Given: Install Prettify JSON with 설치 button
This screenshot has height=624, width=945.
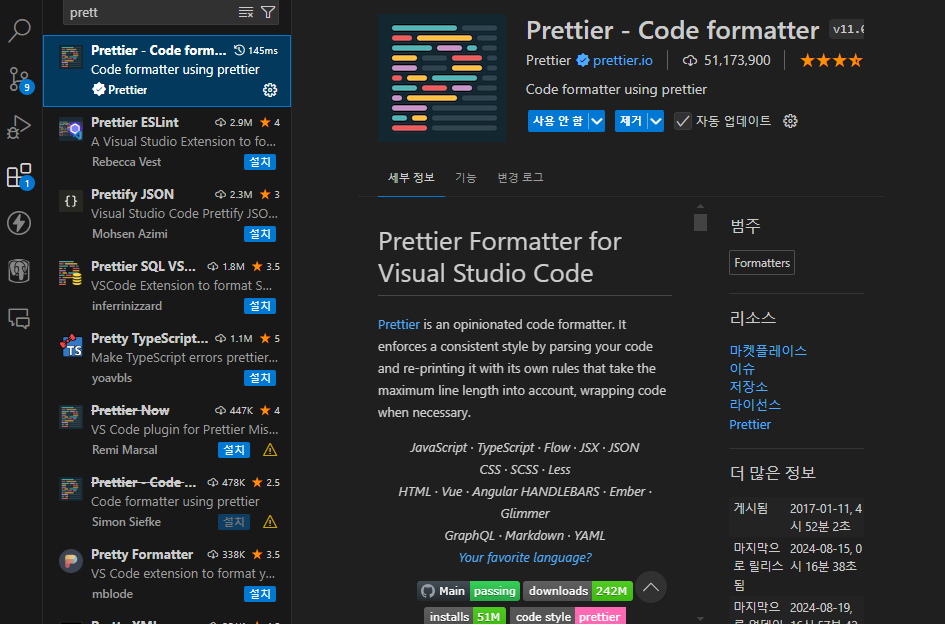Looking at the screenshot, I should (260, 234).
